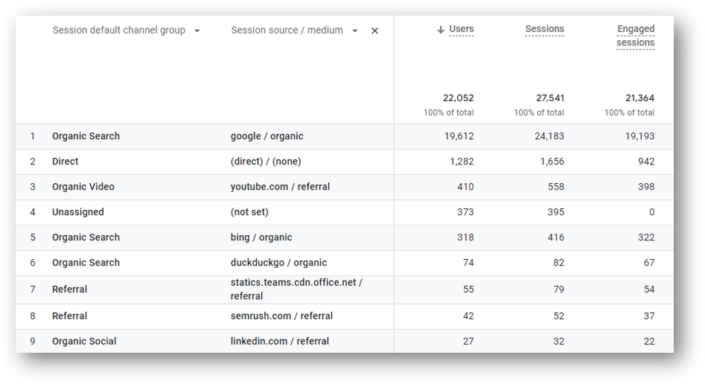Sort table by Engaged sessions column

tap(635, 36)
